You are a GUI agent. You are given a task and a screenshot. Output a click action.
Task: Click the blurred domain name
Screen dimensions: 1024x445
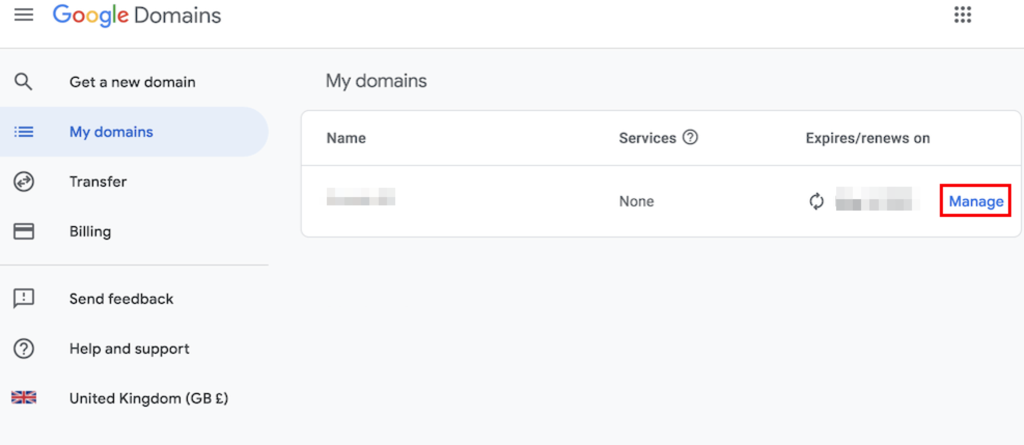(x=361, y=197)
